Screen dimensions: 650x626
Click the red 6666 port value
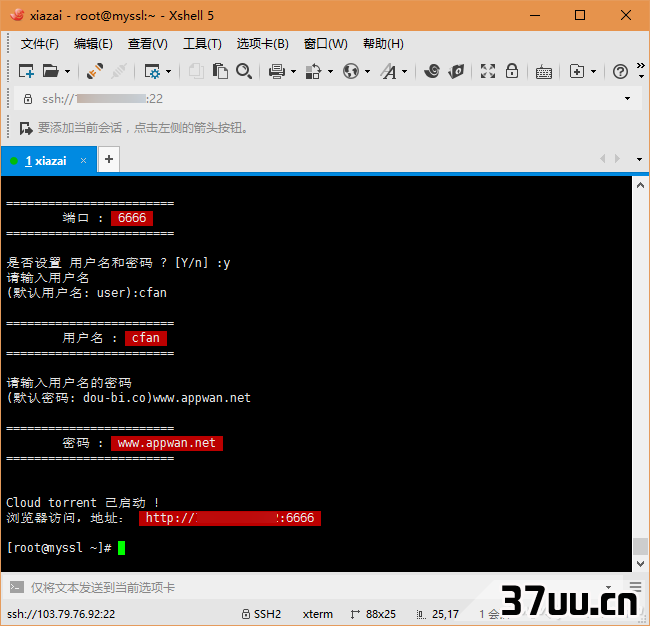click(x=132, y=218)
